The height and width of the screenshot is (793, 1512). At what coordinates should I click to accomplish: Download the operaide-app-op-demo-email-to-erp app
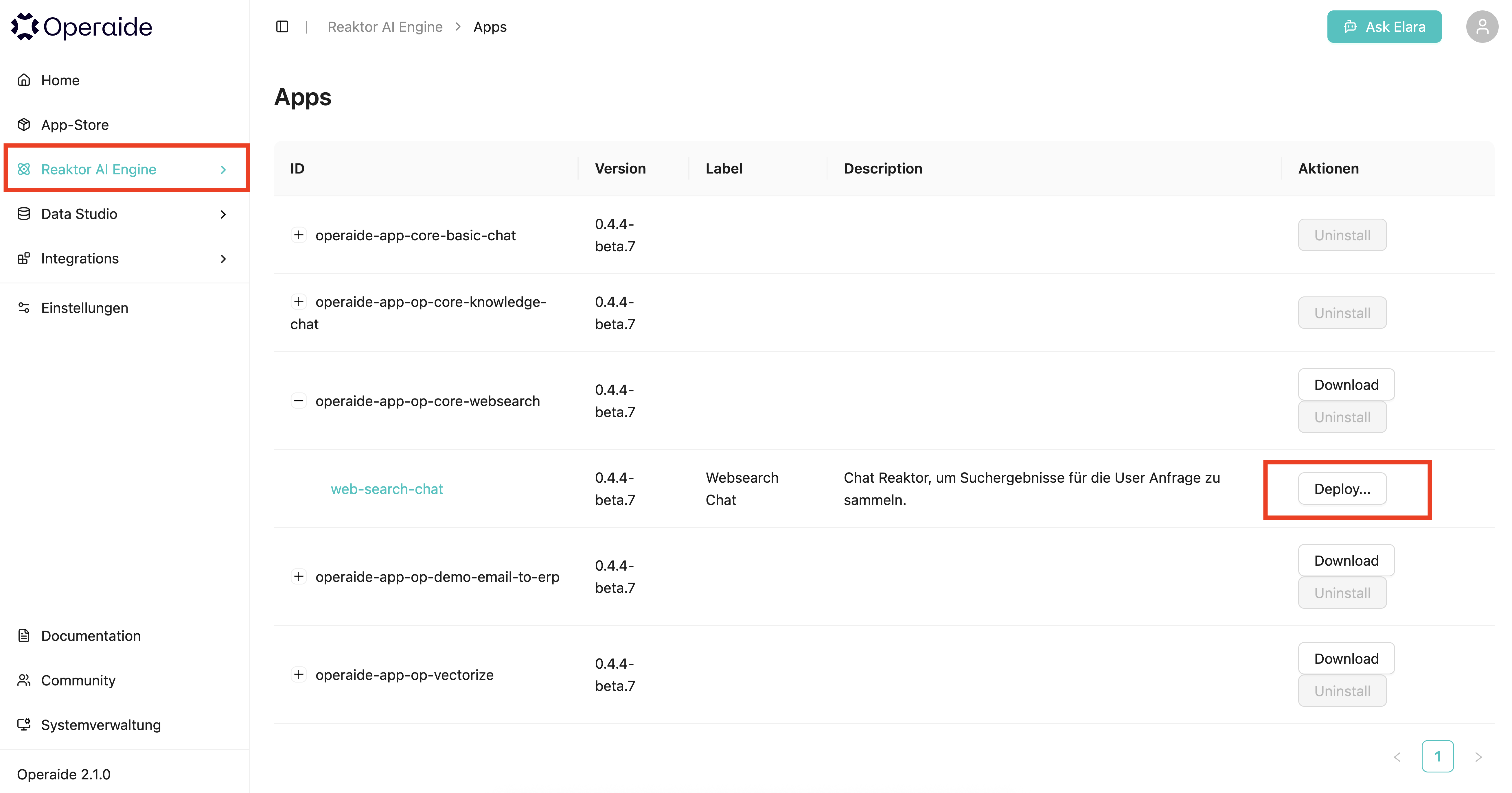pos(1347,561)
